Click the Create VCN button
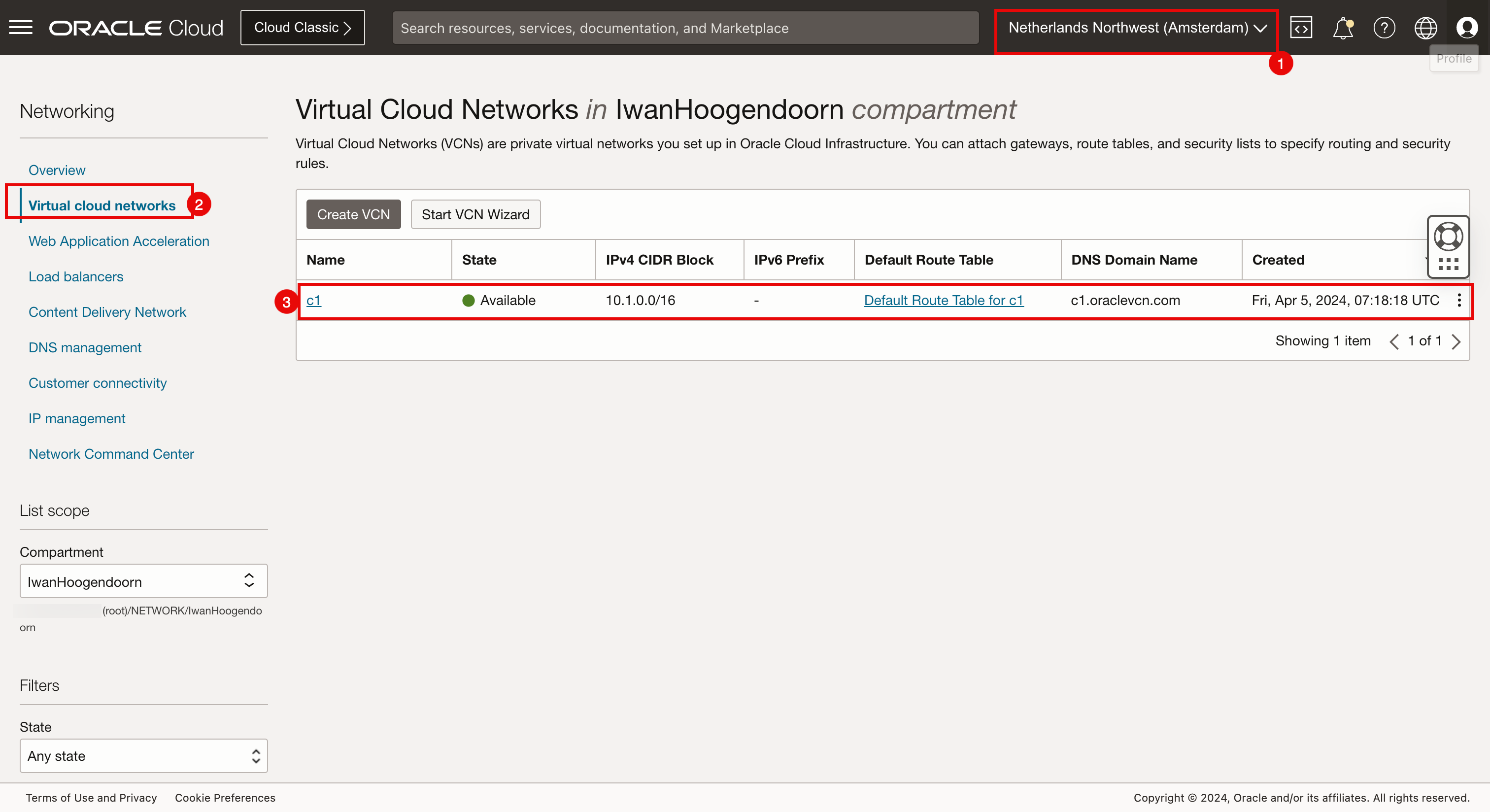Viewport: 1490px width, 812px height. [x=353, y=214]
